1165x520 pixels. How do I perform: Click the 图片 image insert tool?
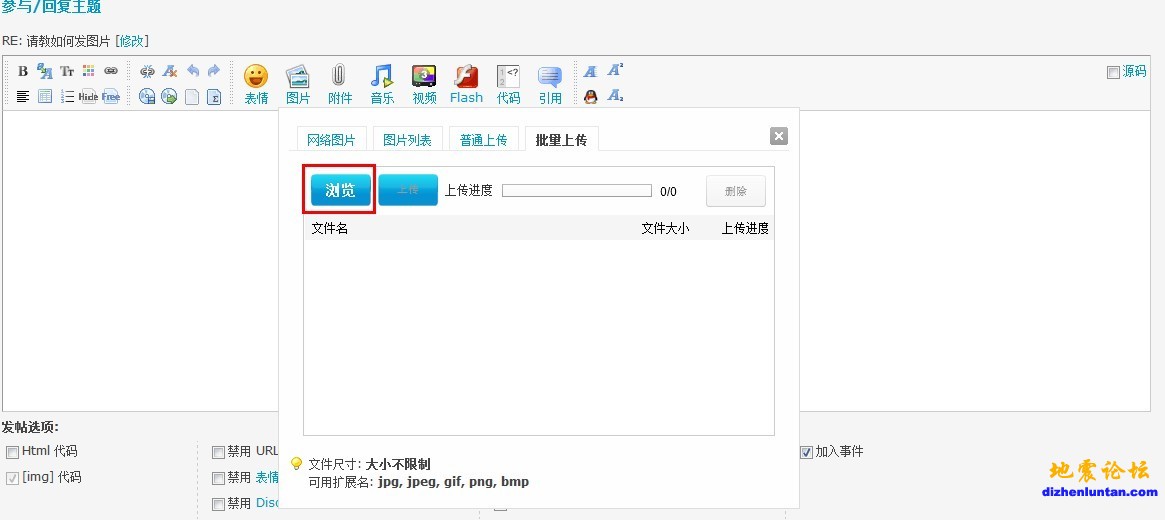[298, 84]
